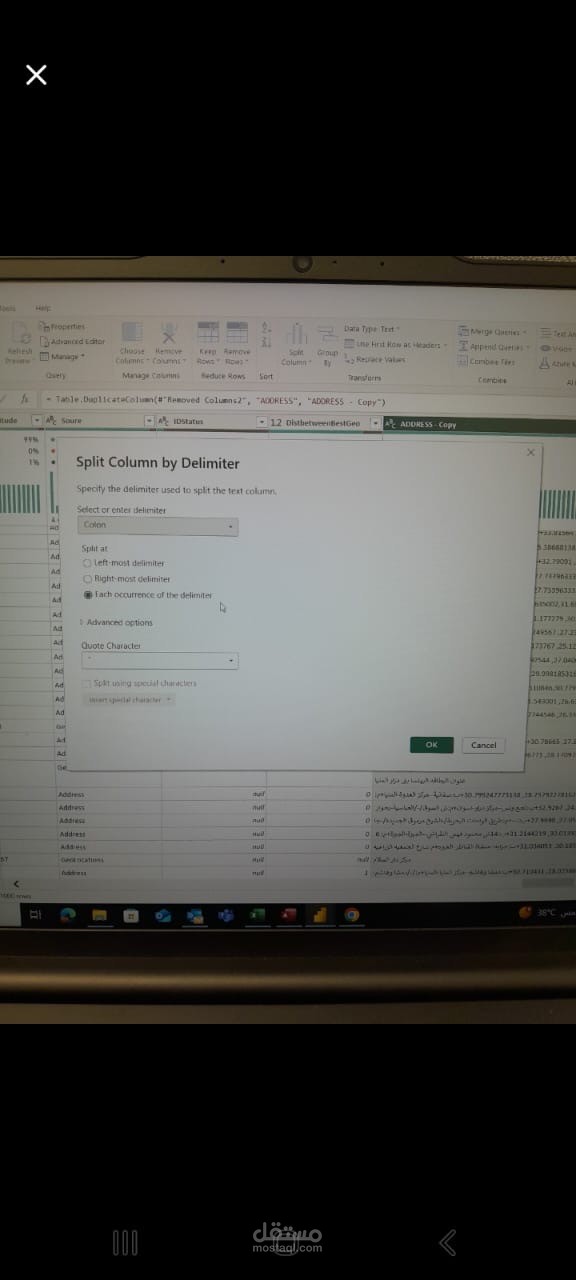Open Google Chrome from the taskbar
576x1280 pixels.
coord(352,914)
